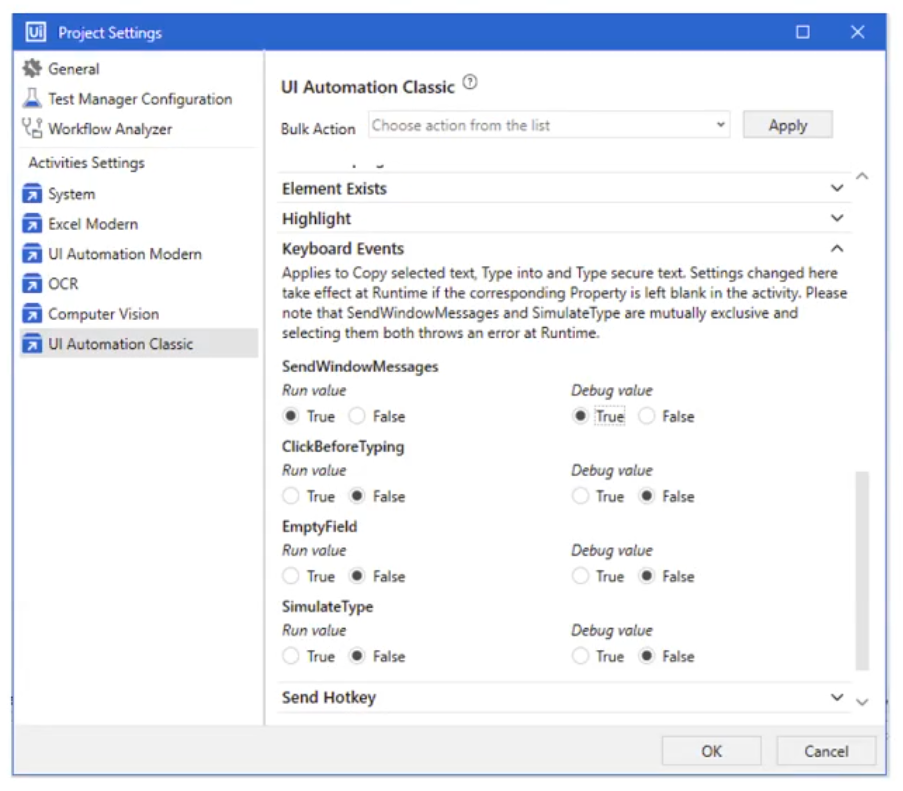Close the Project Settings window

click(857, 32)
